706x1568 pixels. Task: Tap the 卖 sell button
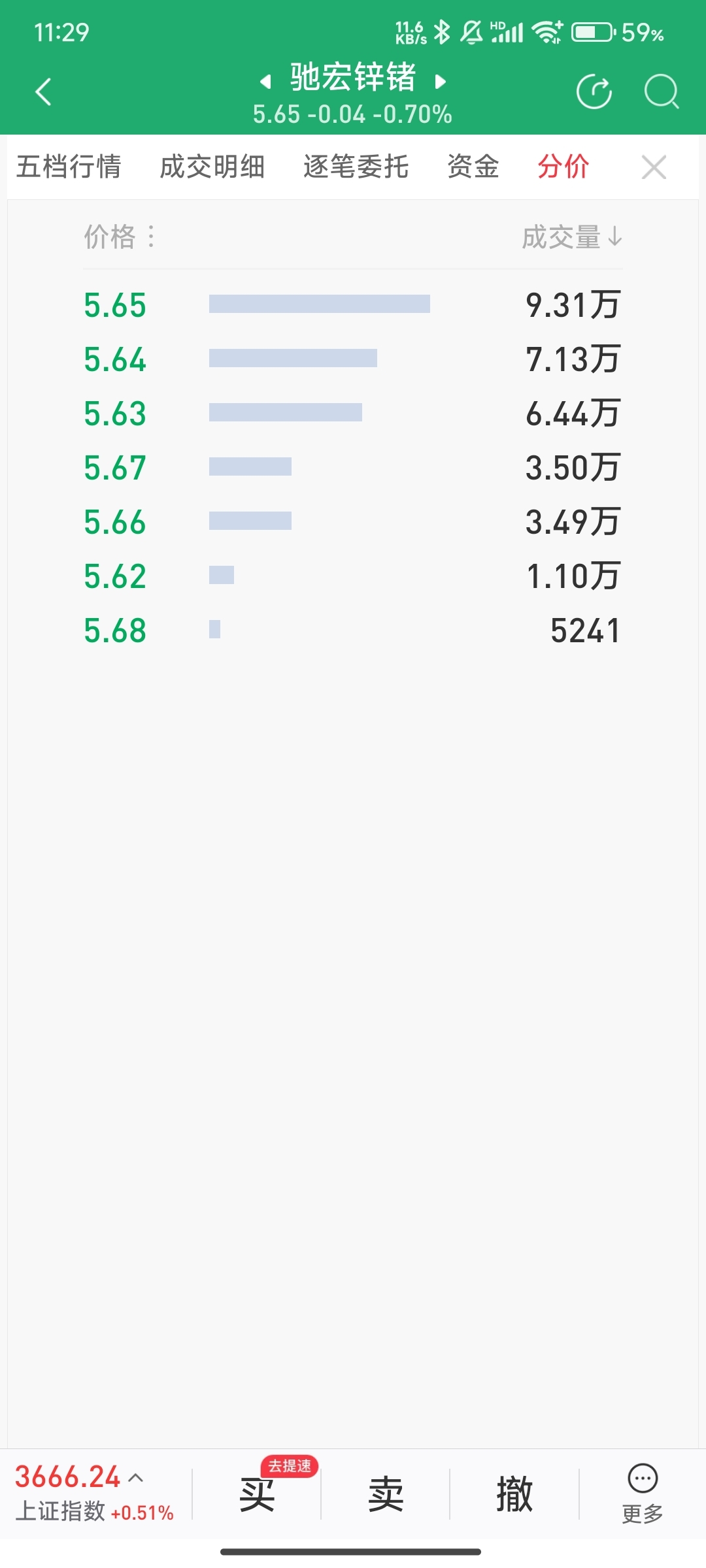(x=386, y=1495)
